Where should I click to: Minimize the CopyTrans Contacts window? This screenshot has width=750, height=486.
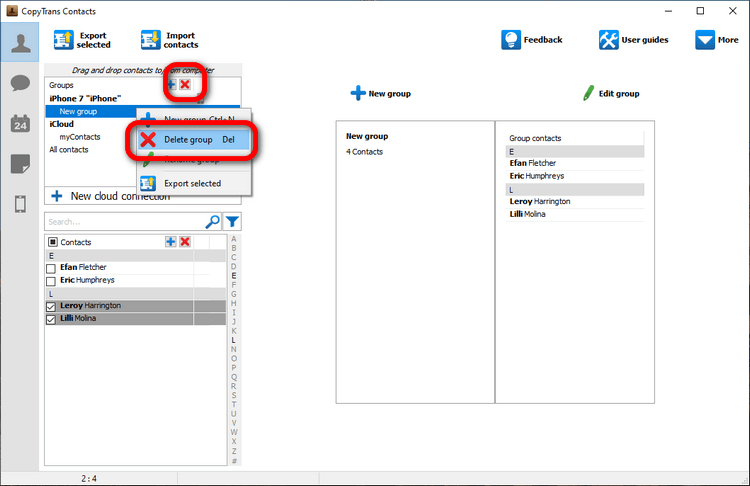[668, 11]
